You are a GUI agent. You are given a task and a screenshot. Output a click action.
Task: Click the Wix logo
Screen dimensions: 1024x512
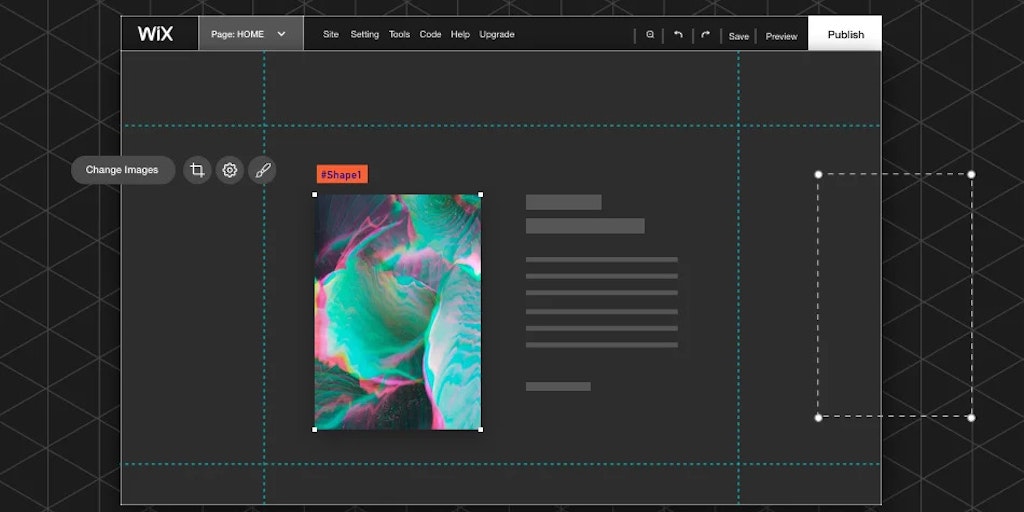click(x=155, y=34)
